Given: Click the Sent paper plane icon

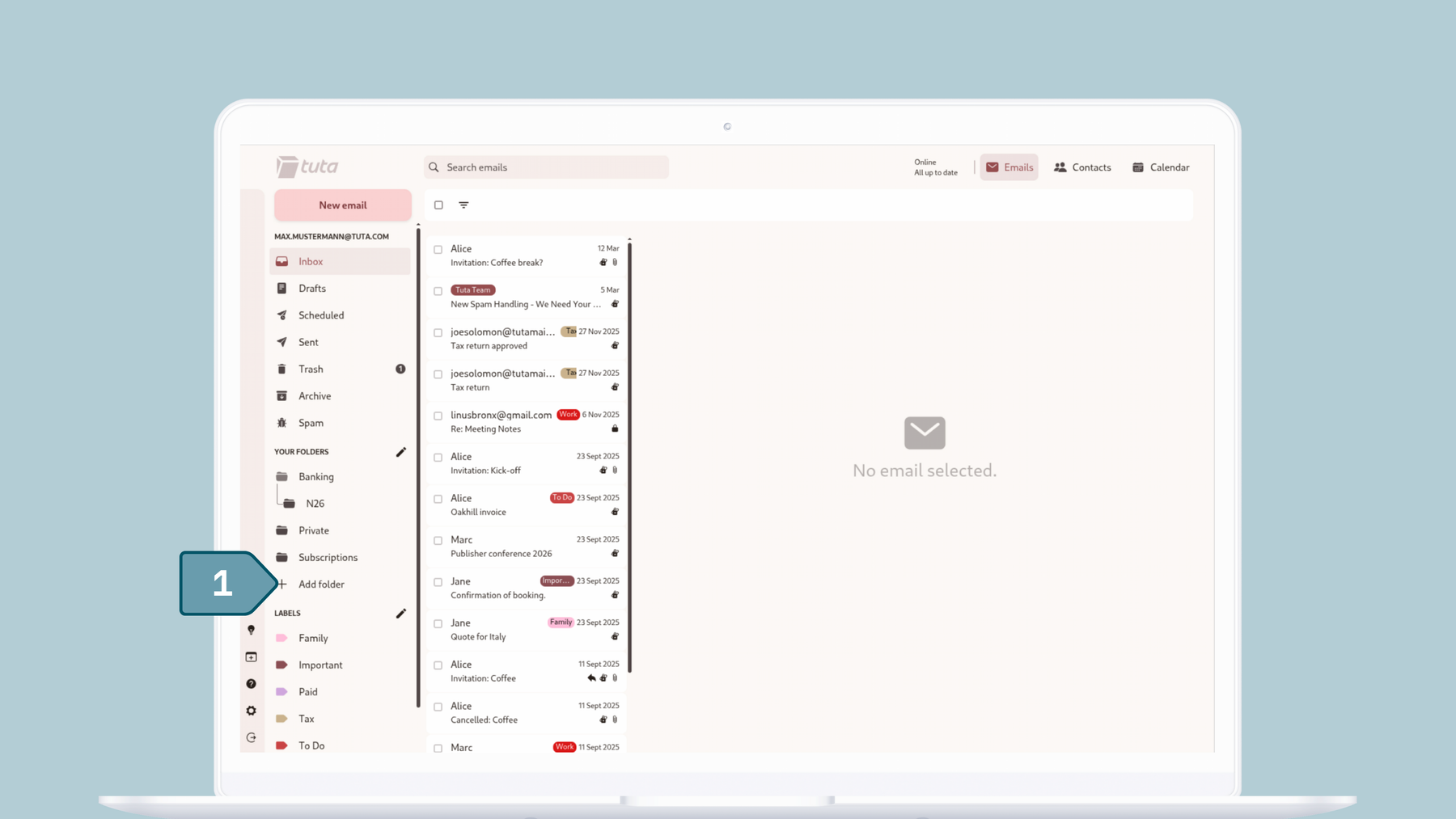Looking at the screenshot, I should click(x=281, y=342).
